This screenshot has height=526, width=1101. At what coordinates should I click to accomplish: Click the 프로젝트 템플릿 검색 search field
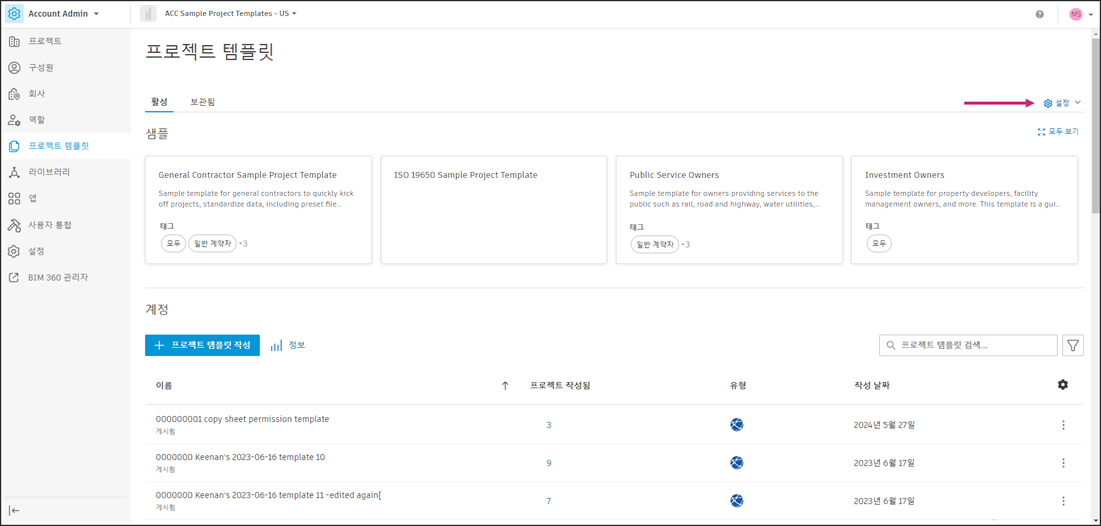tap(968, 345)
